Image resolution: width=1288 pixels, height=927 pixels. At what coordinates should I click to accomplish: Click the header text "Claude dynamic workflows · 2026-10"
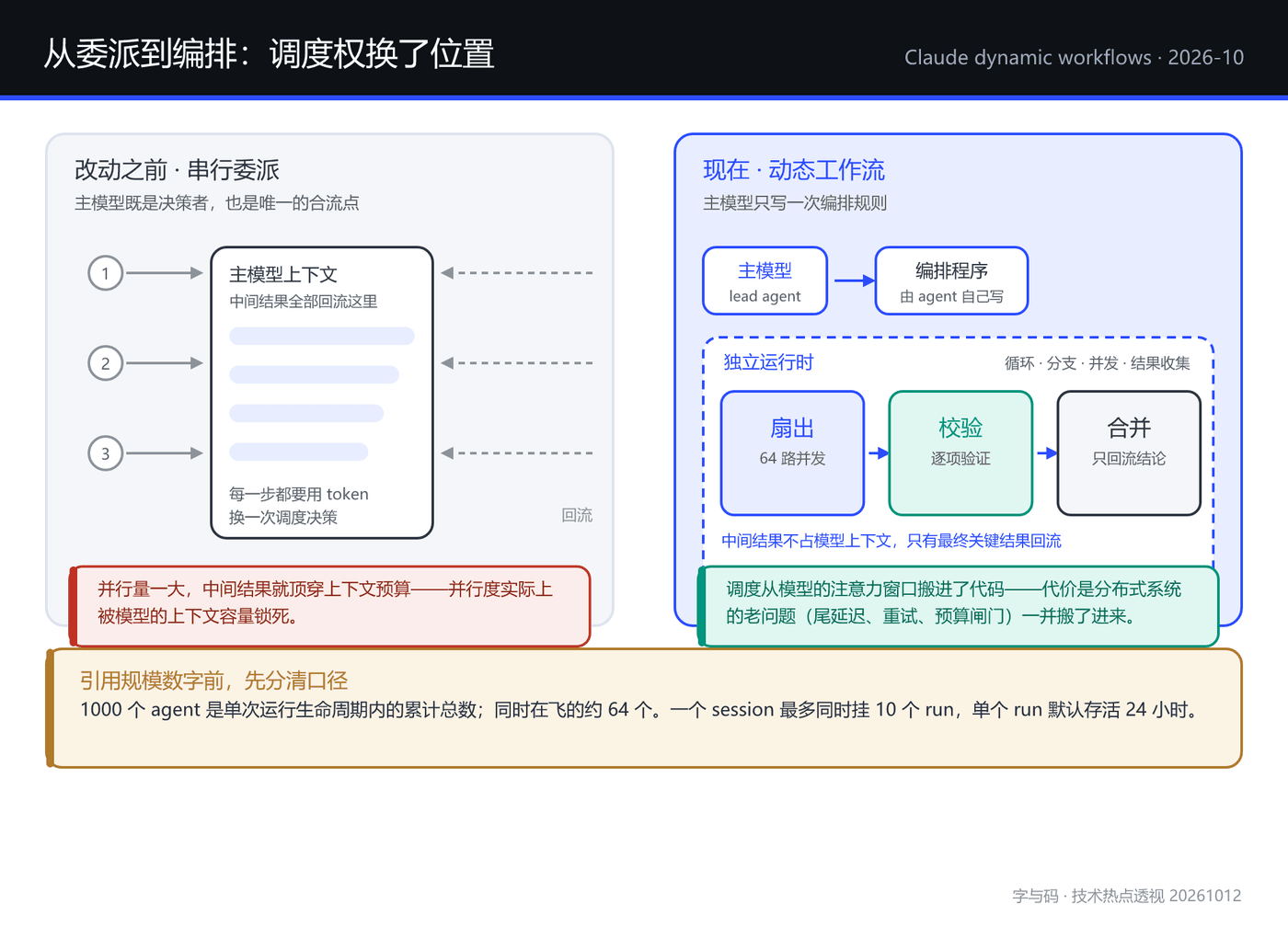point(1074,57)
